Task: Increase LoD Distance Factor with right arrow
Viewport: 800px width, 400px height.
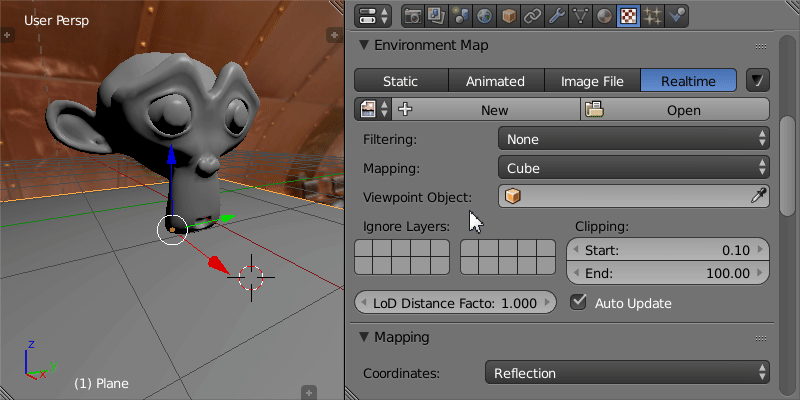Action: (546, 303)
